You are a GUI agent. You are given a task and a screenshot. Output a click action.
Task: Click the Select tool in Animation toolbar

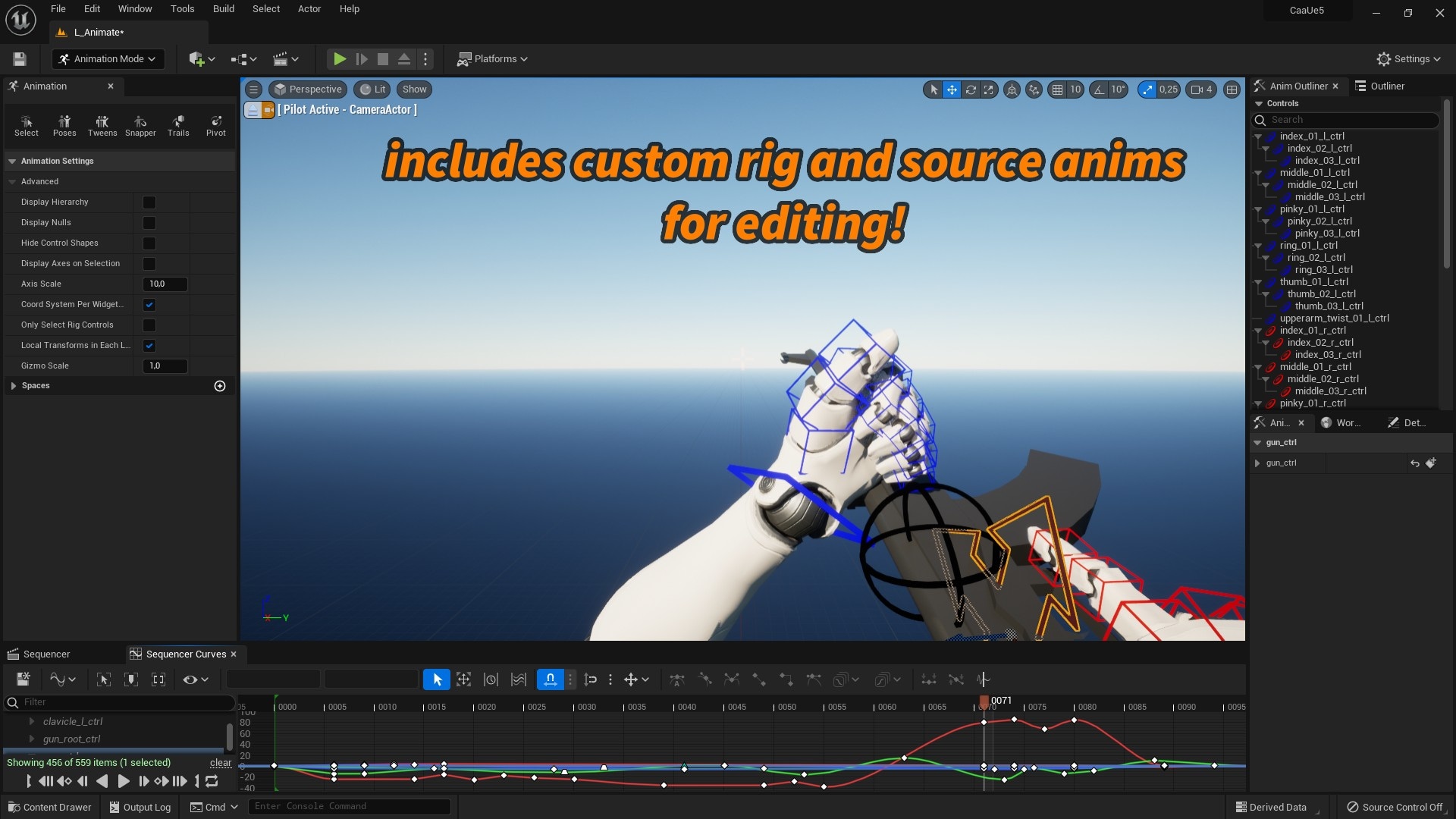(25, 124)
